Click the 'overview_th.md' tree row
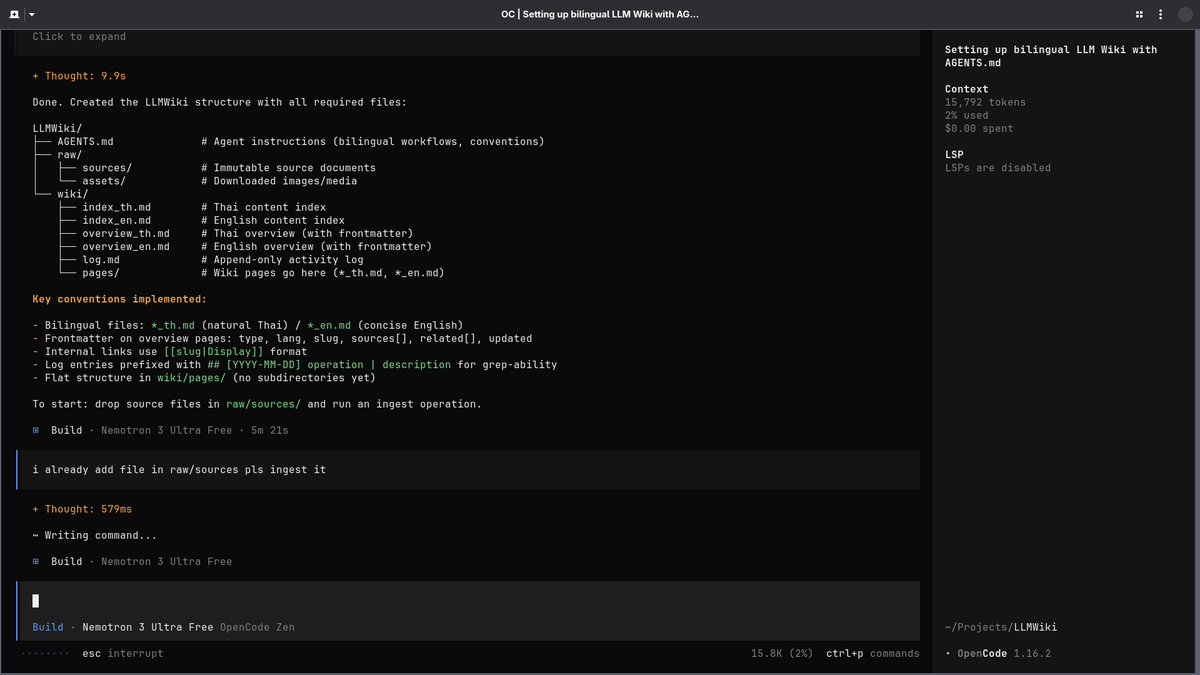This screenshot has width=1200, height=675. (126, 233)
